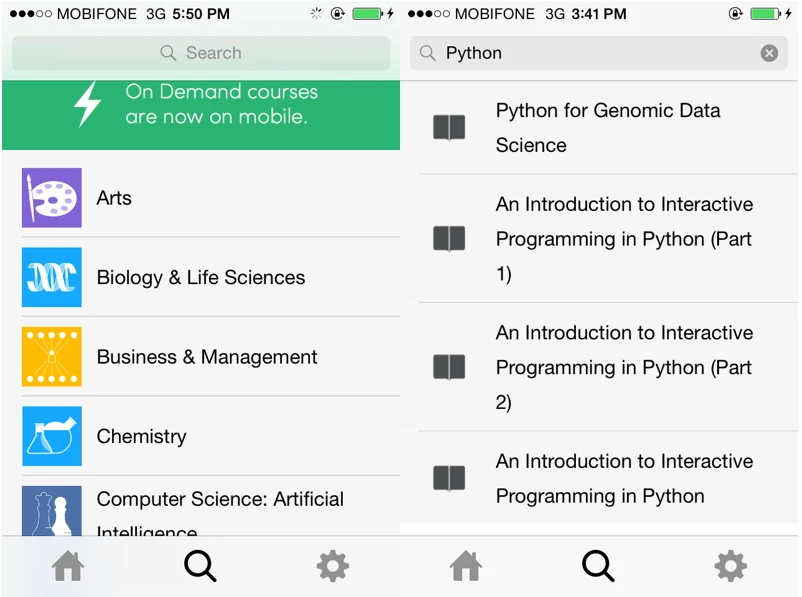Tap the search field containing Python
This screenshot has height=597, width=802.
point(590,53)
